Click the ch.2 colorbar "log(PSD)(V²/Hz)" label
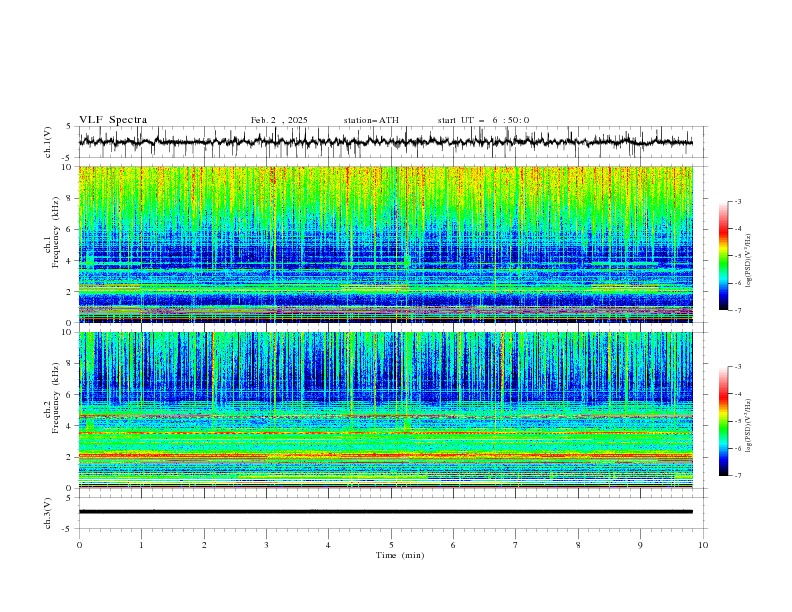Image resolution: width=792 pixels, height=612 pixels. click(748, 426)
